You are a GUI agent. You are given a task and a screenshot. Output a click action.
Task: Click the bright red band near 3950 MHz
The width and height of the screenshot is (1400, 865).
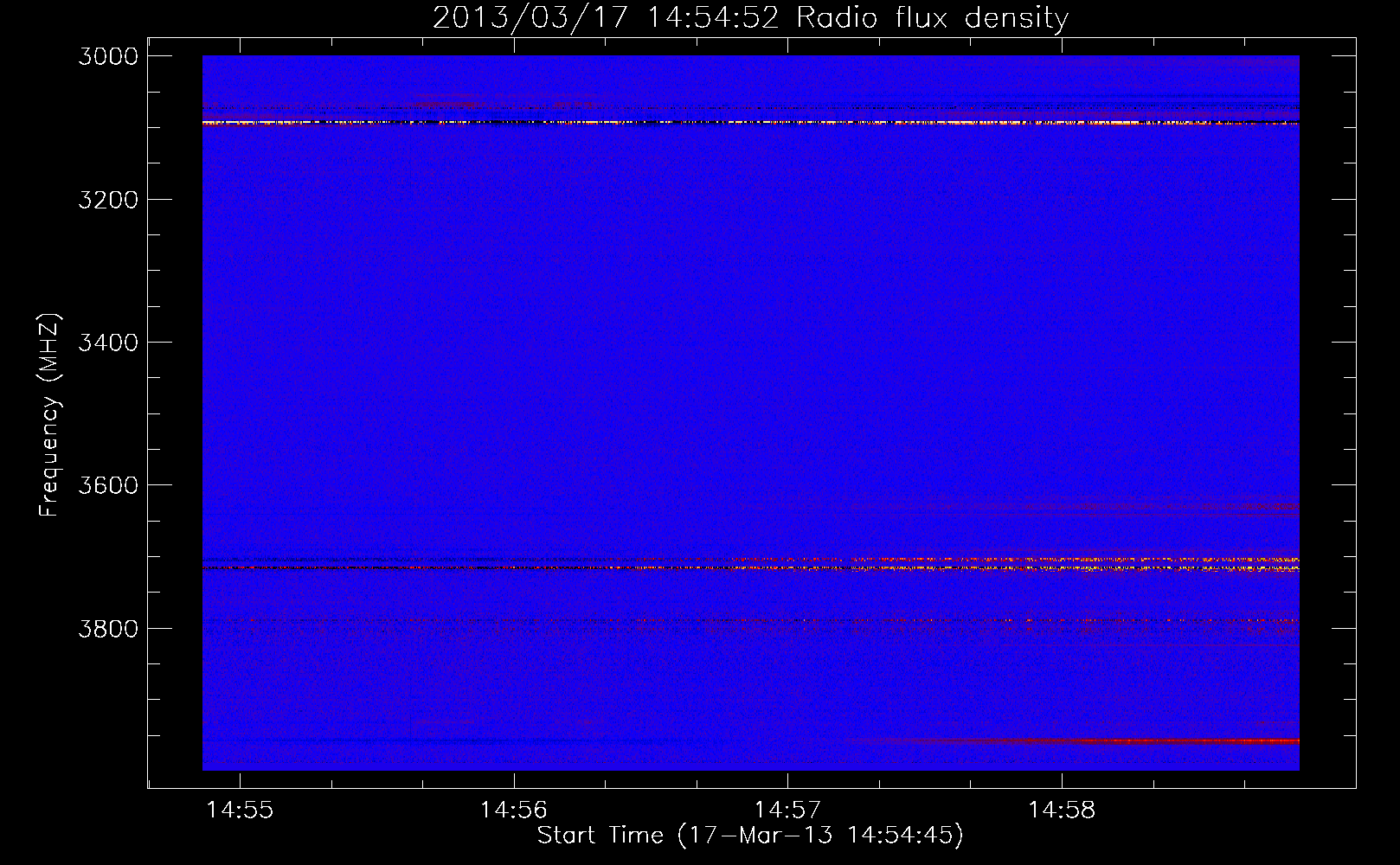[1073, 741]
